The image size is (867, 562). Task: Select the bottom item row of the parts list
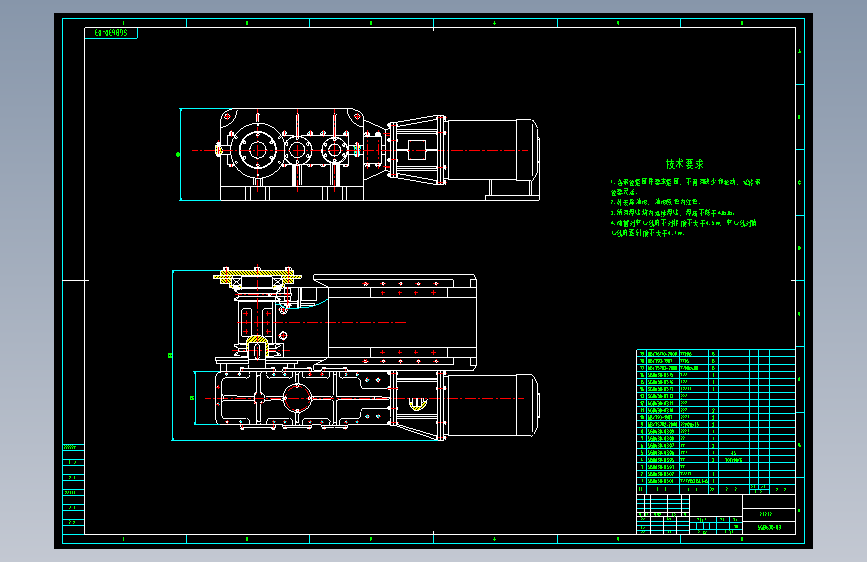[716, 481]
